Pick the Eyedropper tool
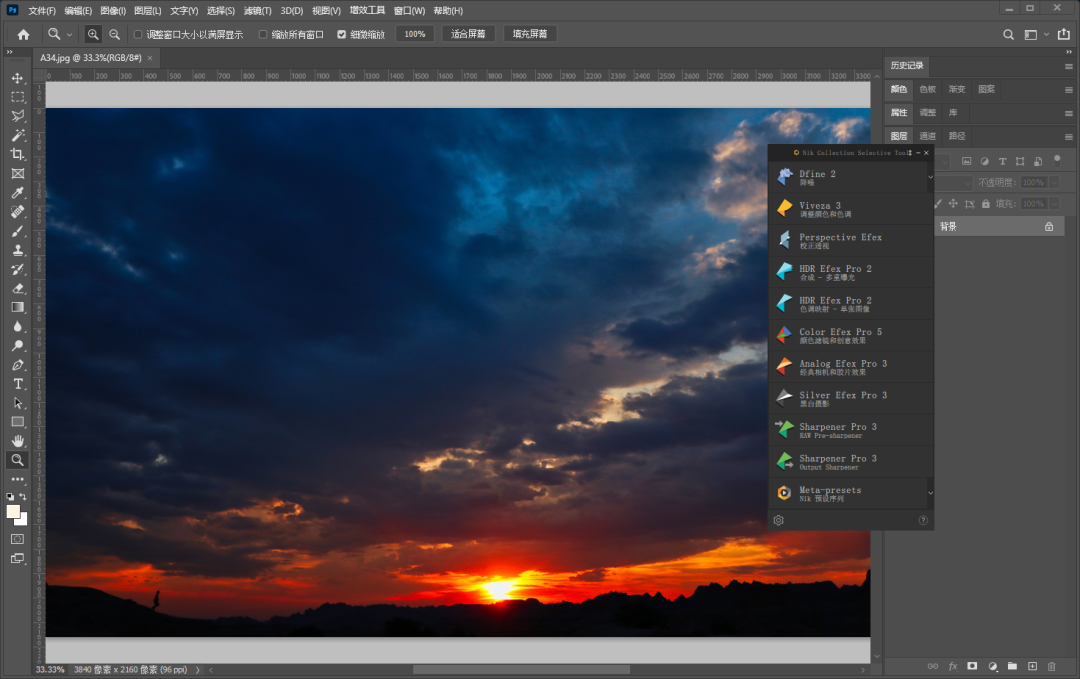 (x=17, y=192)
